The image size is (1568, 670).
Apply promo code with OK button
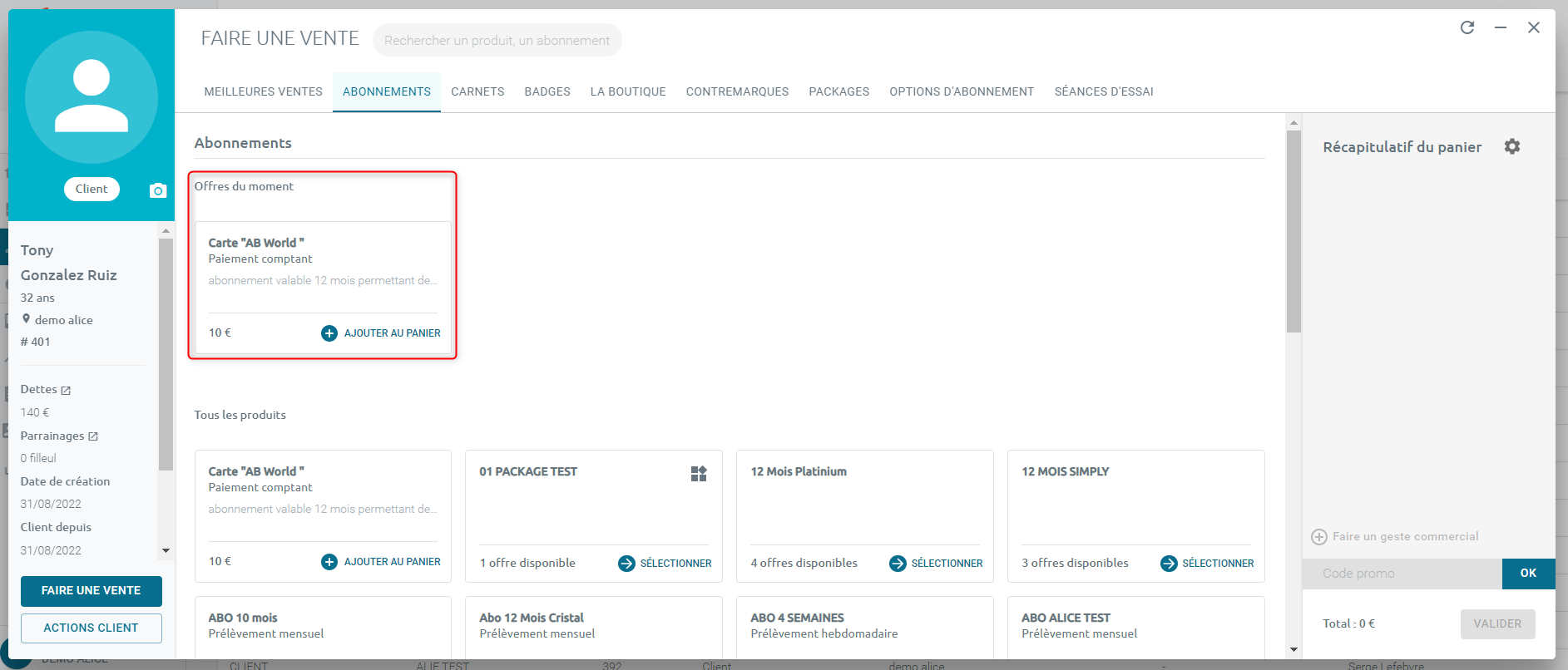point(1528,574)
